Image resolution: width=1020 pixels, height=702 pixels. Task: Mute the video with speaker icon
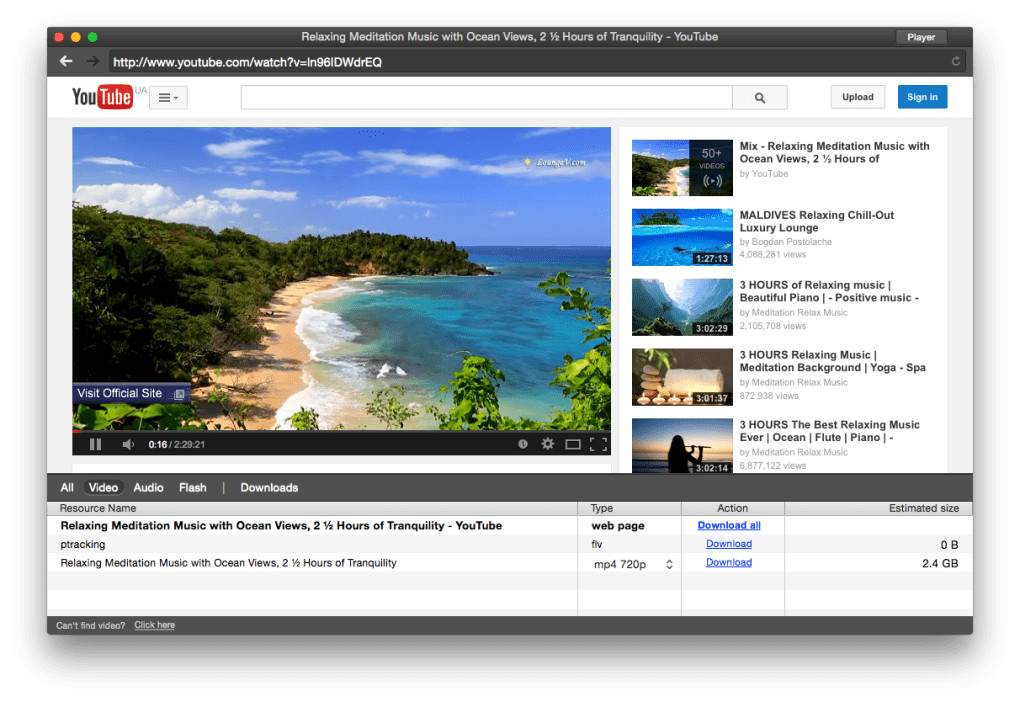(128, 444)
